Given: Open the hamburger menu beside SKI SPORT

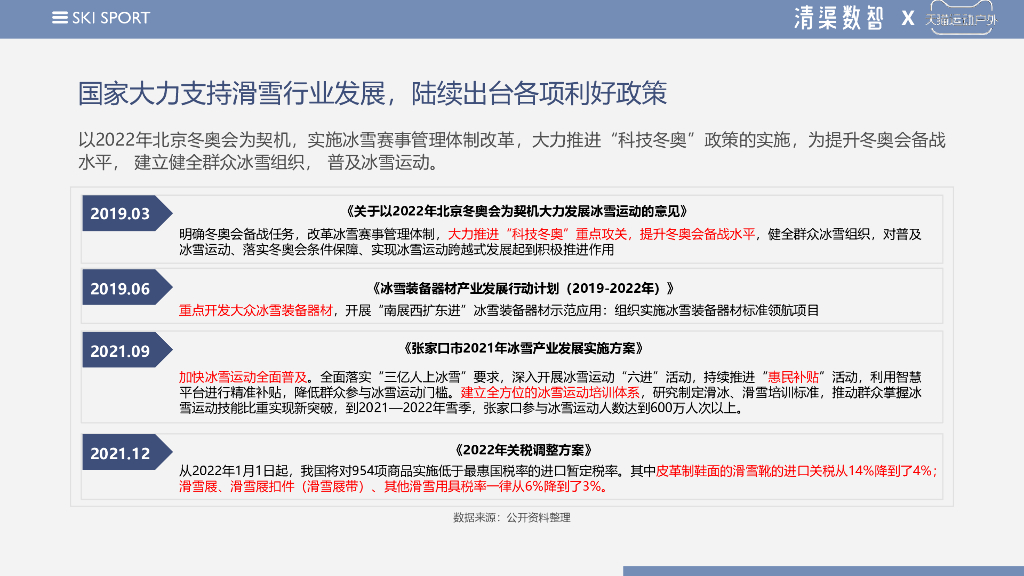Looking at the screenshot, I should coord(59,18).
